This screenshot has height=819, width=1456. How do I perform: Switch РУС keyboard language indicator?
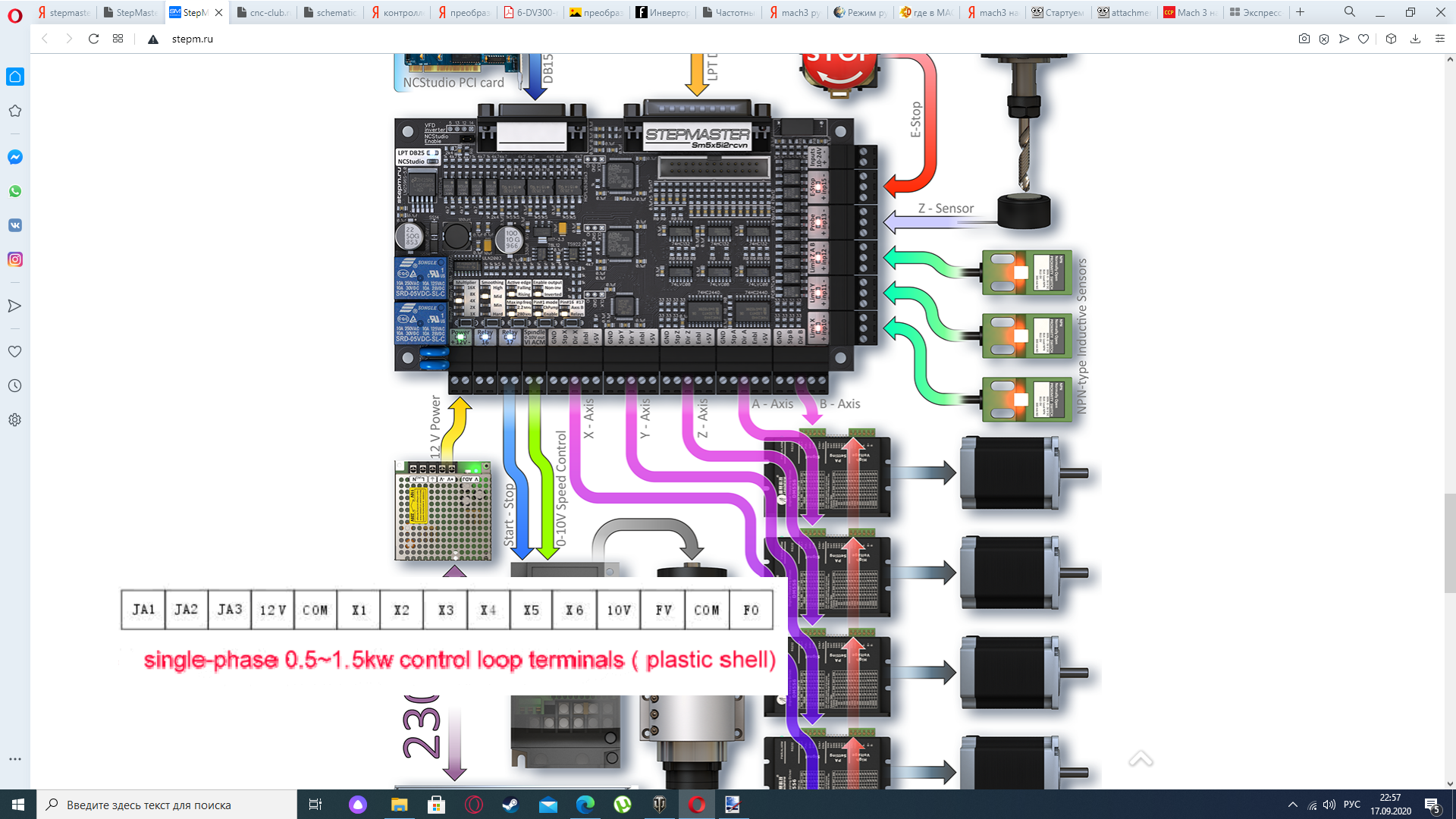[1351, 805]
